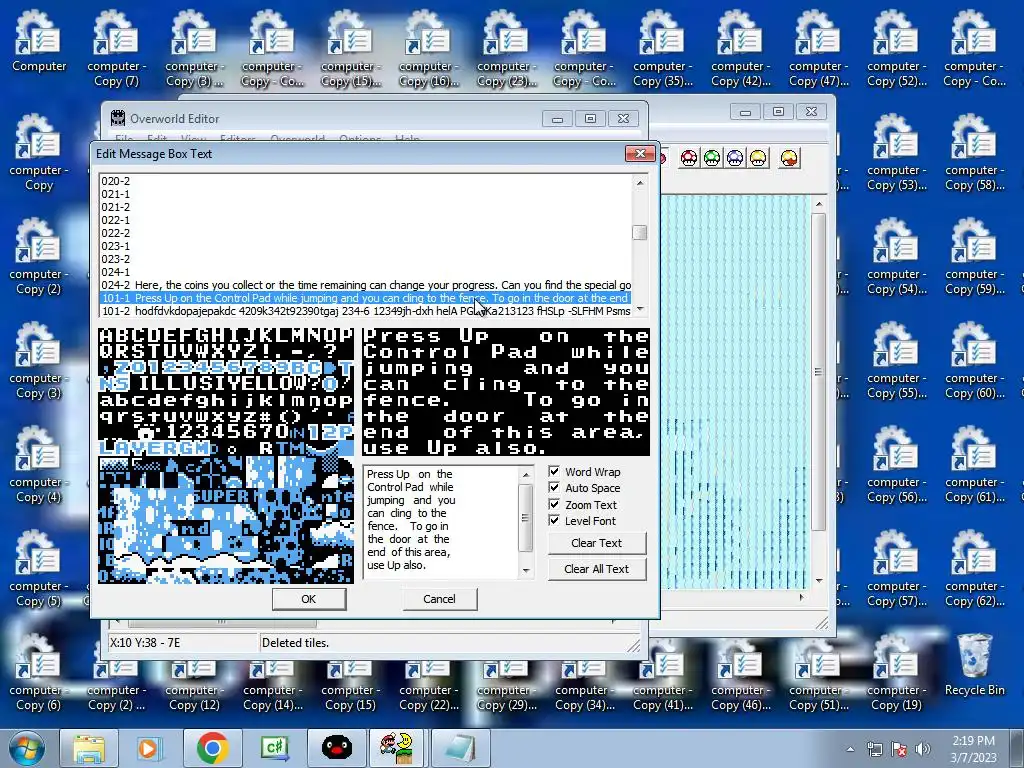Screen dimensions: 1024x768
Task: Show hidden tray icons arrow
Action: (850, 750)
